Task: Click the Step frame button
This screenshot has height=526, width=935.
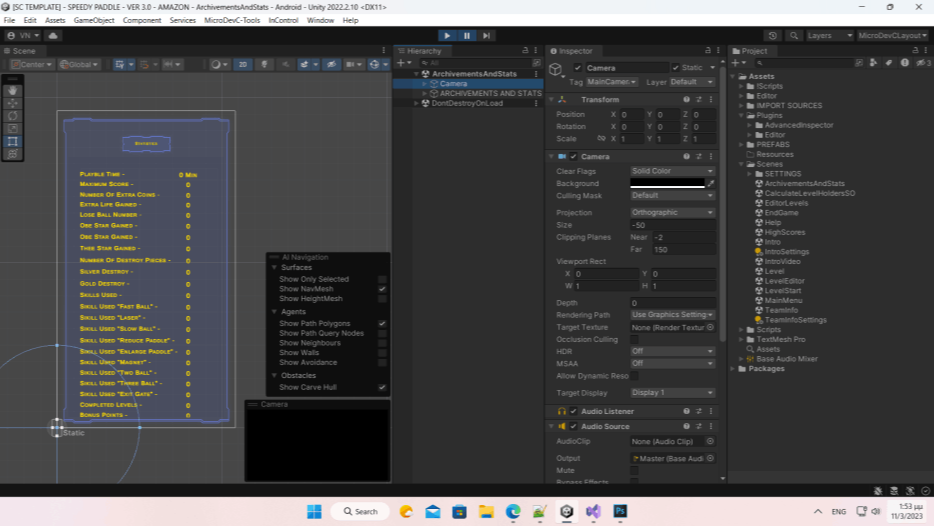Action: (487, 36)
